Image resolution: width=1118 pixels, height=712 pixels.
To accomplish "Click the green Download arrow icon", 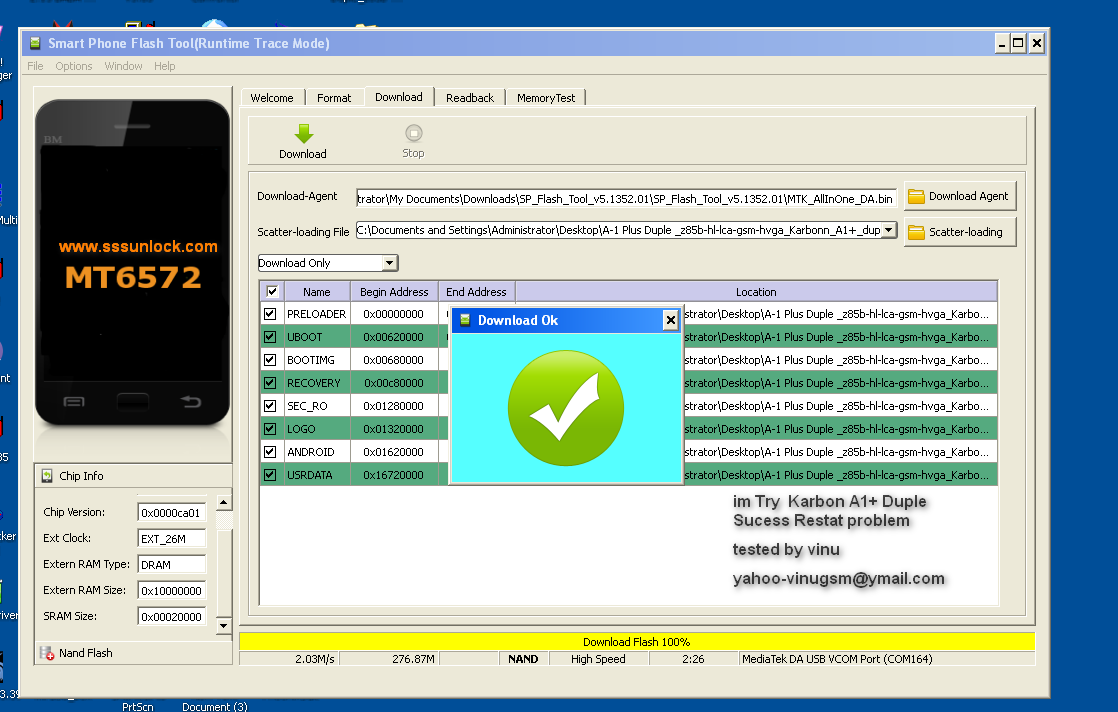I will click(304, 133).
